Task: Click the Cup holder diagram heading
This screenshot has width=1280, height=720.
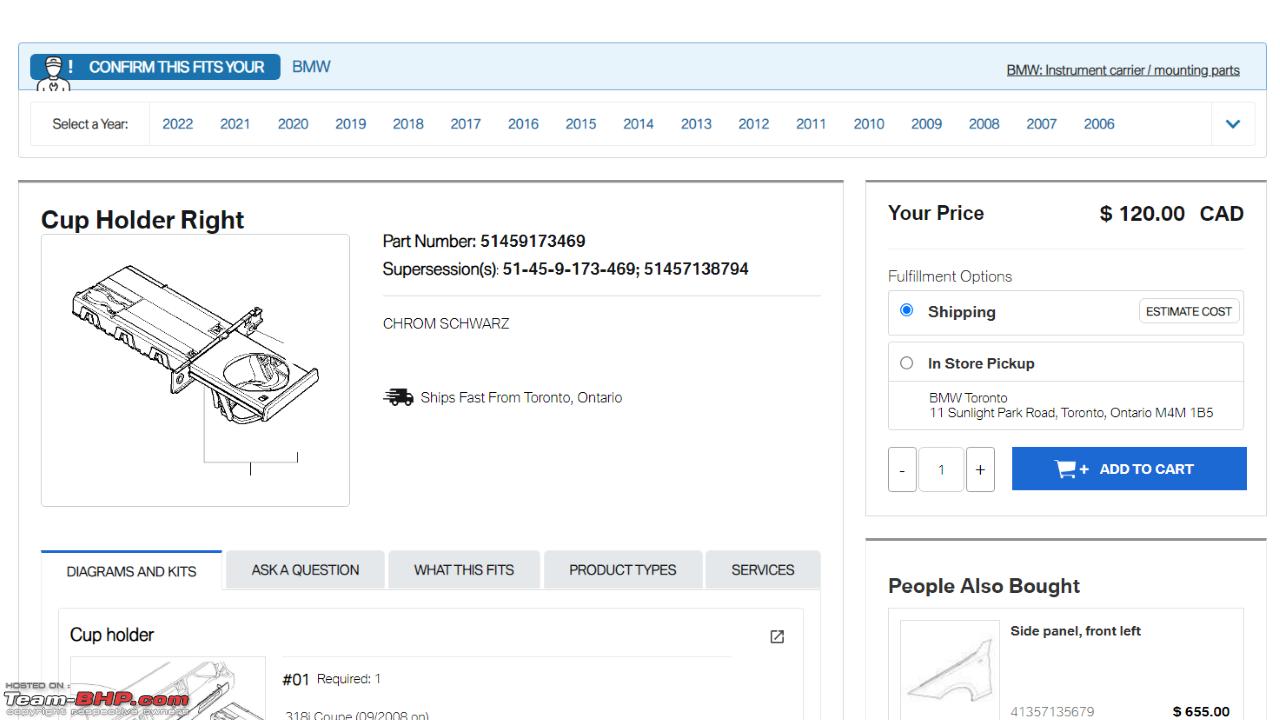Action: [x=112, y=635]
